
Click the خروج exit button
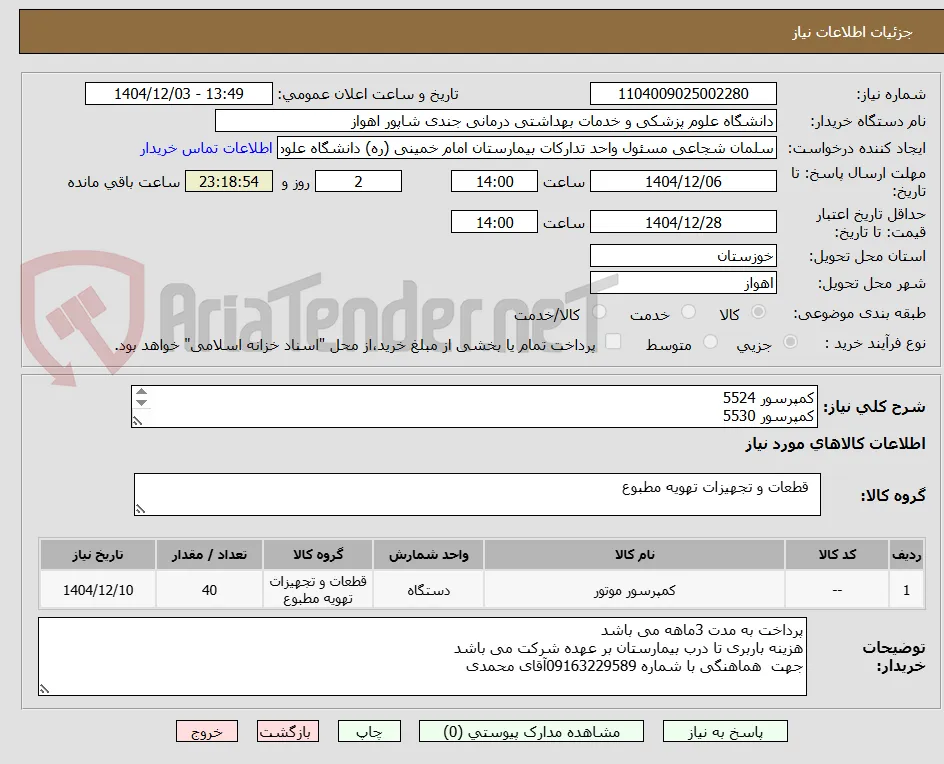[x=207, y=731]
